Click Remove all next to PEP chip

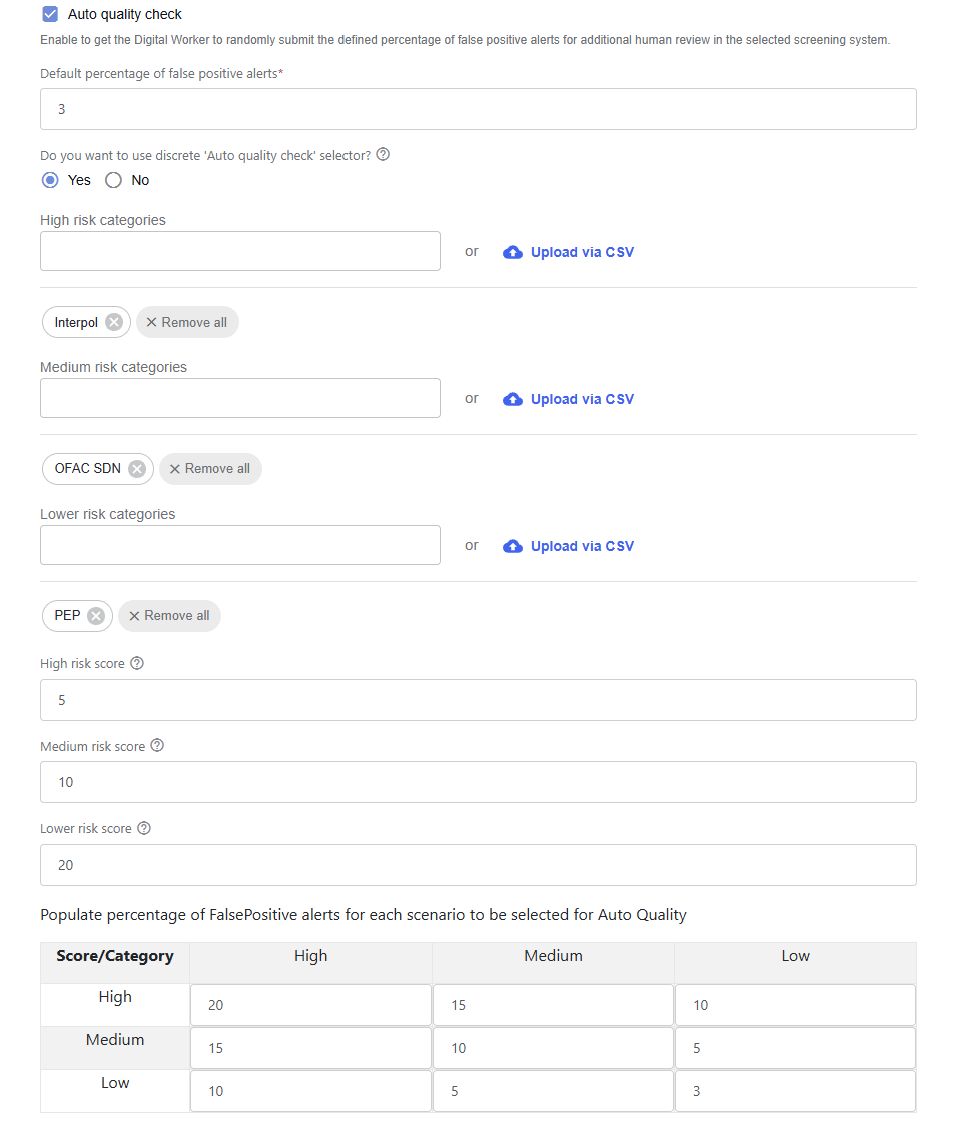point(169,616)
